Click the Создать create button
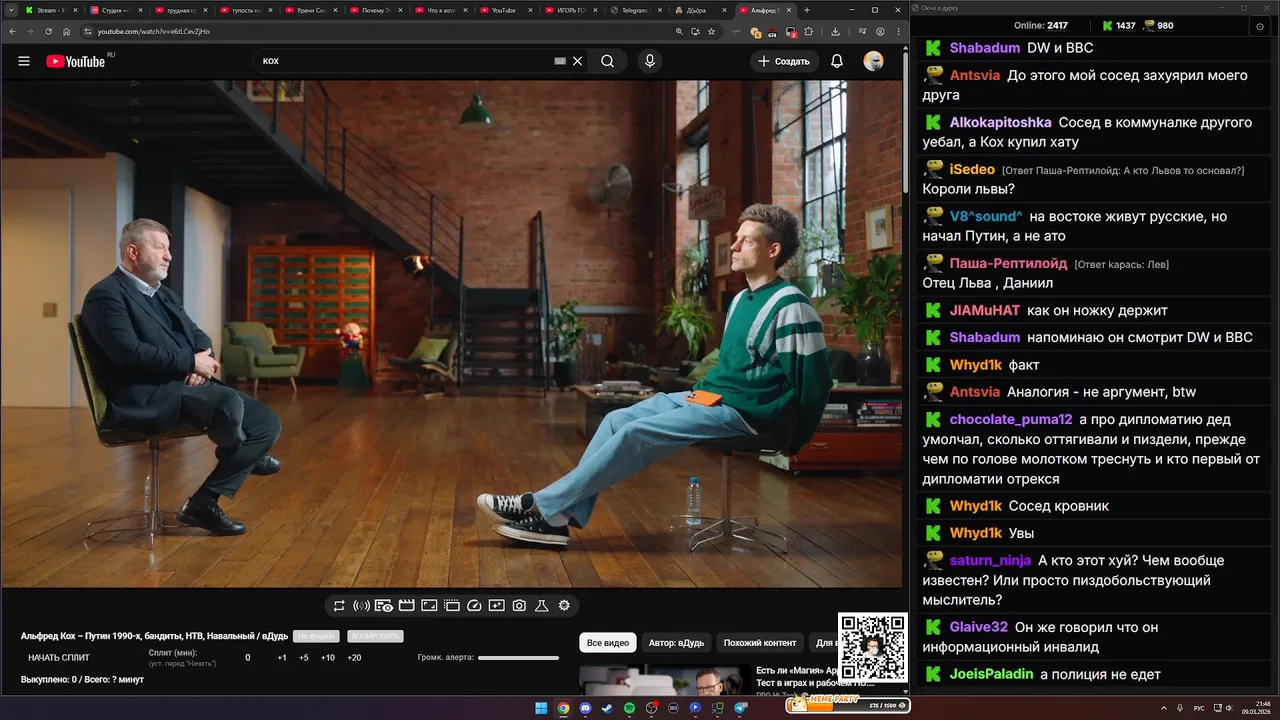 (785, 61)
